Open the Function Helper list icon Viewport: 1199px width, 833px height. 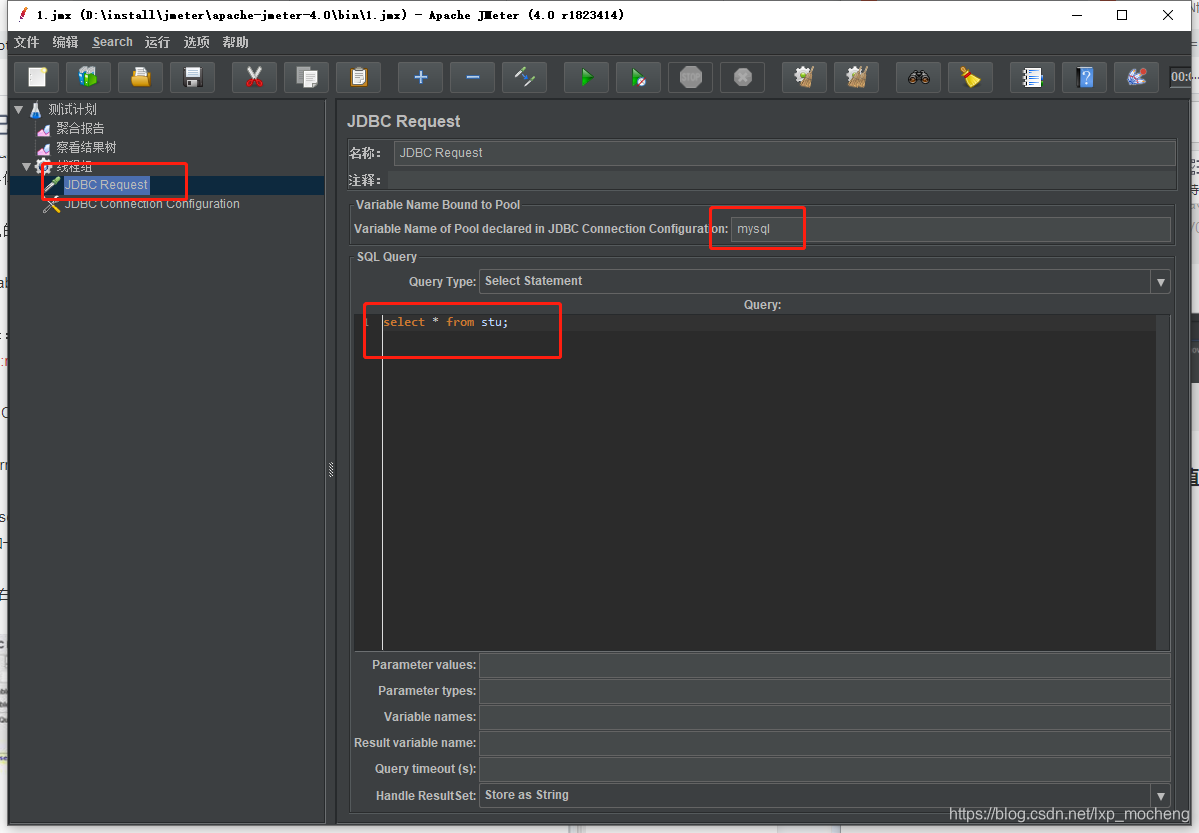(1032, 77)
